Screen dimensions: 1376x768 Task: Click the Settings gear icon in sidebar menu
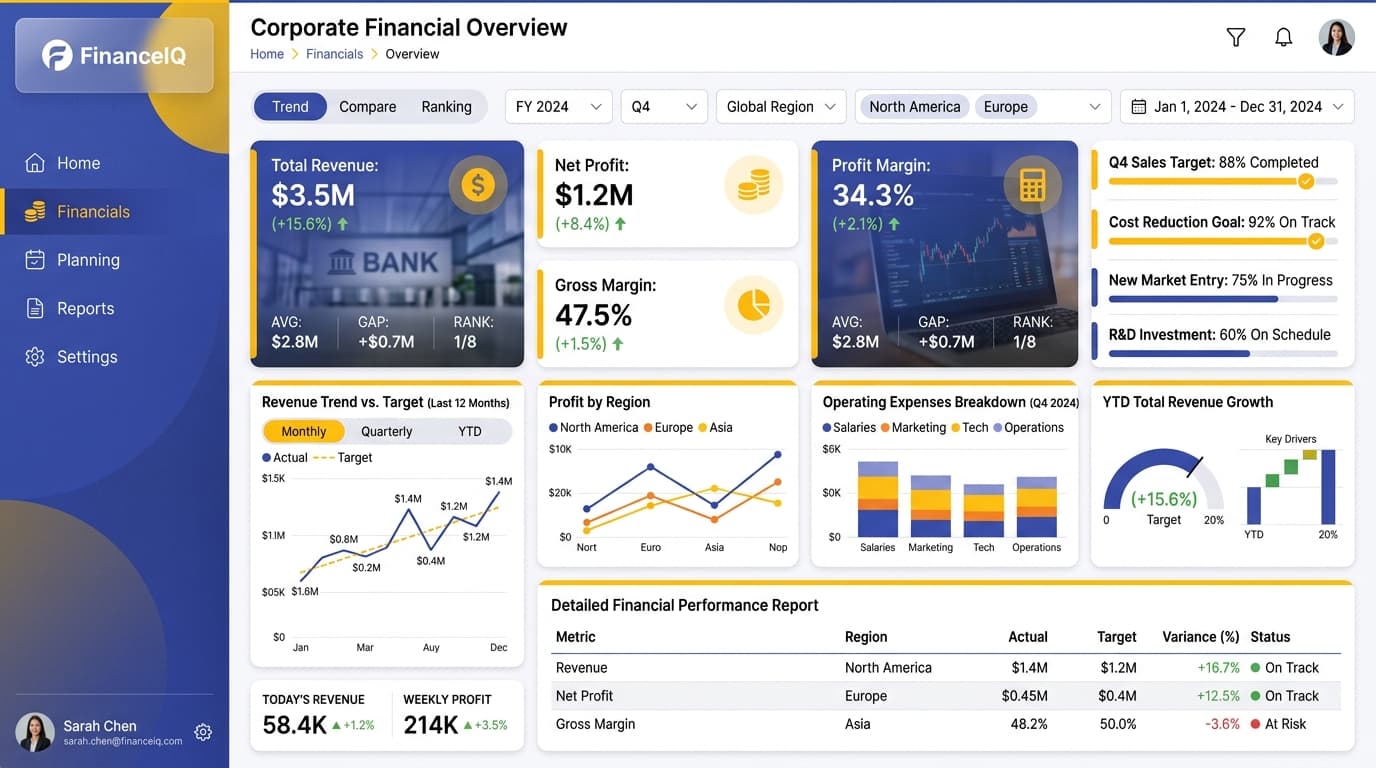(x=35, y=357)
